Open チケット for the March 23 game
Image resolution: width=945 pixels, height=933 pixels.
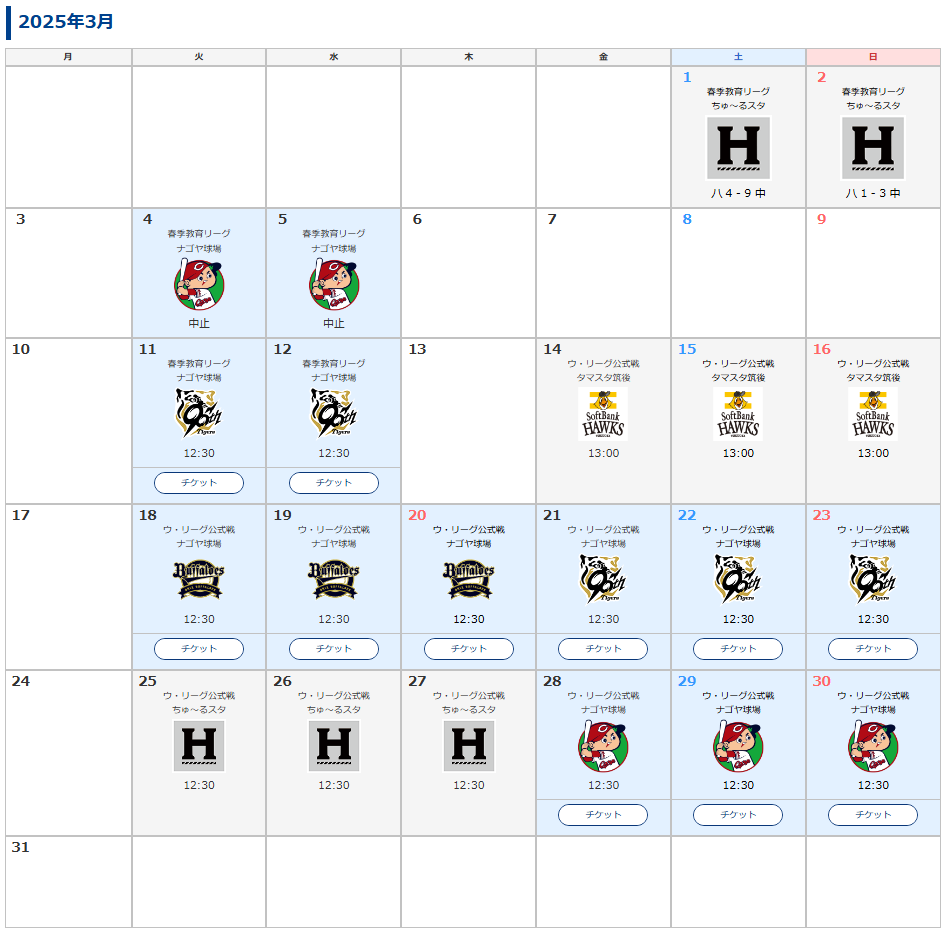tap(873, 649)
